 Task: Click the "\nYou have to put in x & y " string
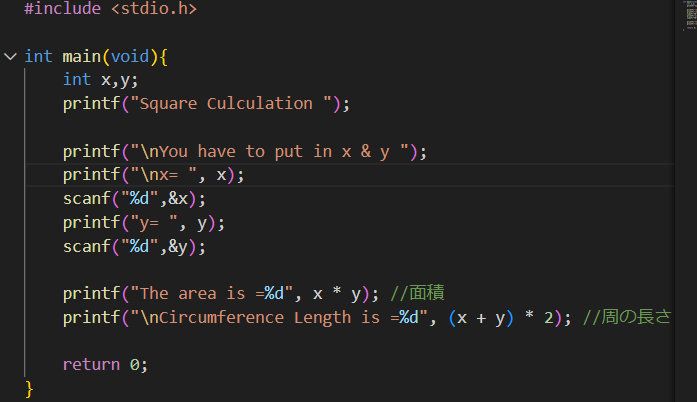coord(269,152)
